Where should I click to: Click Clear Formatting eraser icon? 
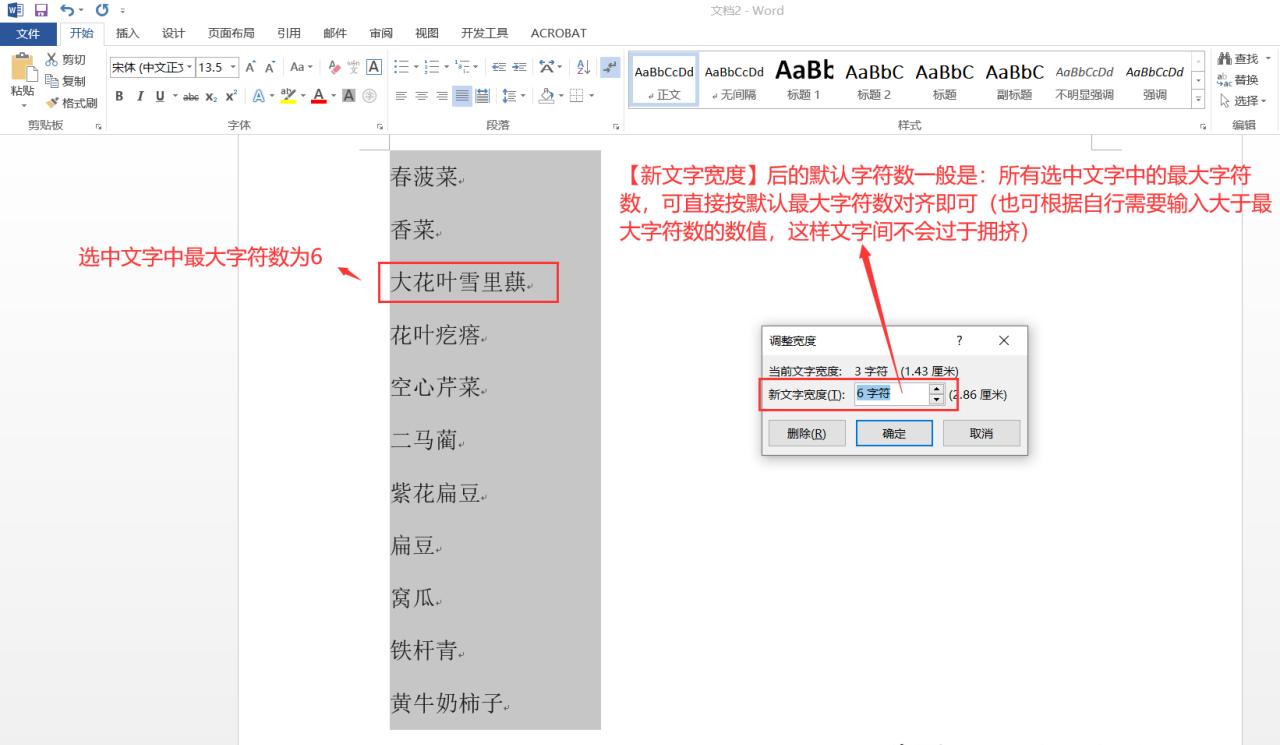coord(334,67)
